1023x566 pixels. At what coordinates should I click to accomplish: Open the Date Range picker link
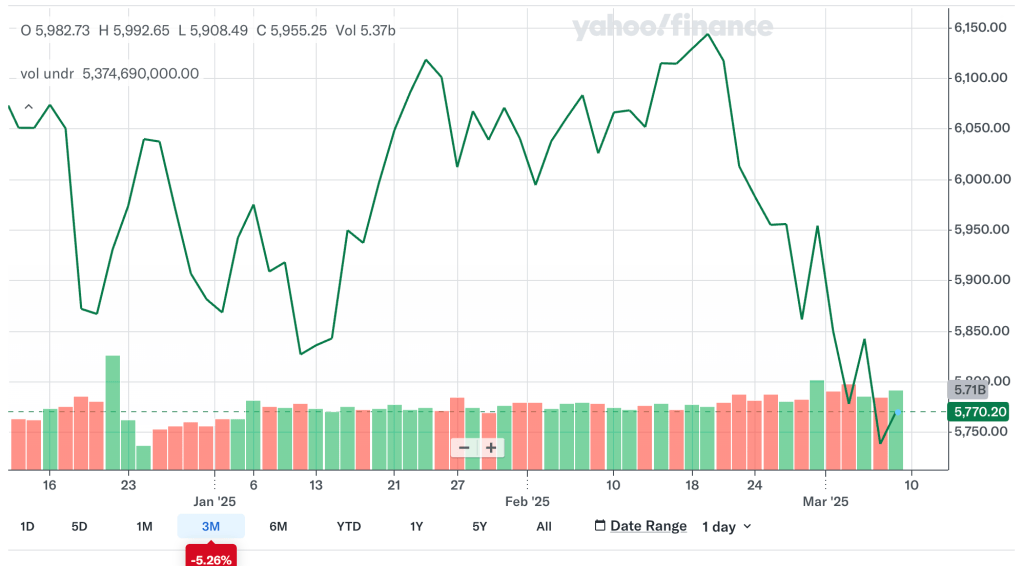648,526
